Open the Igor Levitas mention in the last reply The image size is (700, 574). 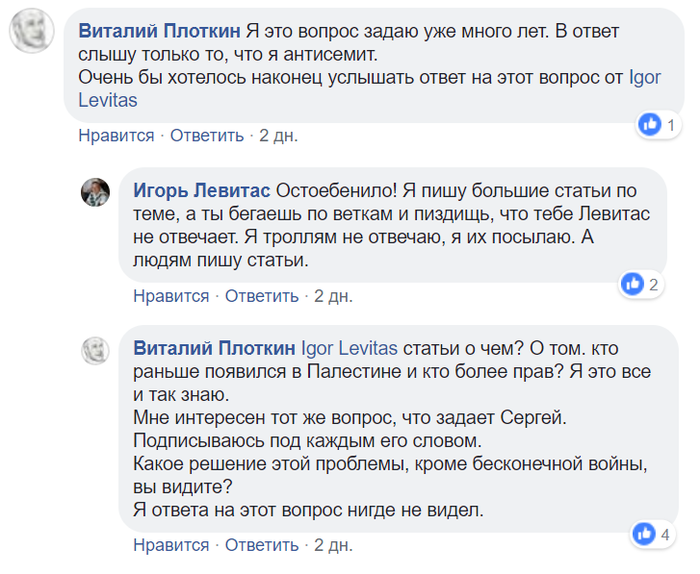point(350,349)
